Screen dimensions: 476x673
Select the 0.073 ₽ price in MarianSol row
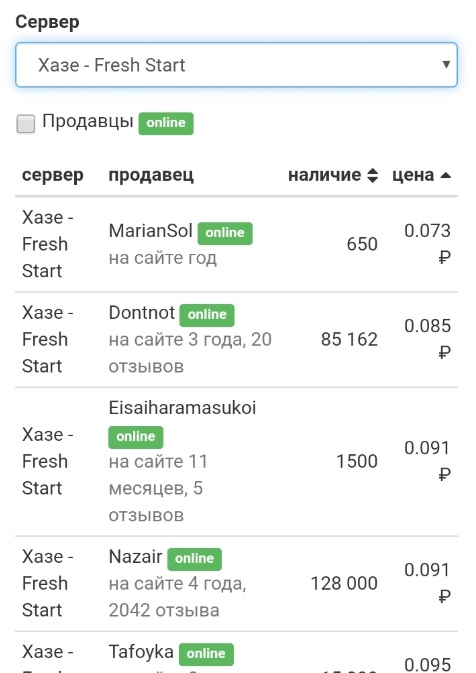click(x=427, y=244)
